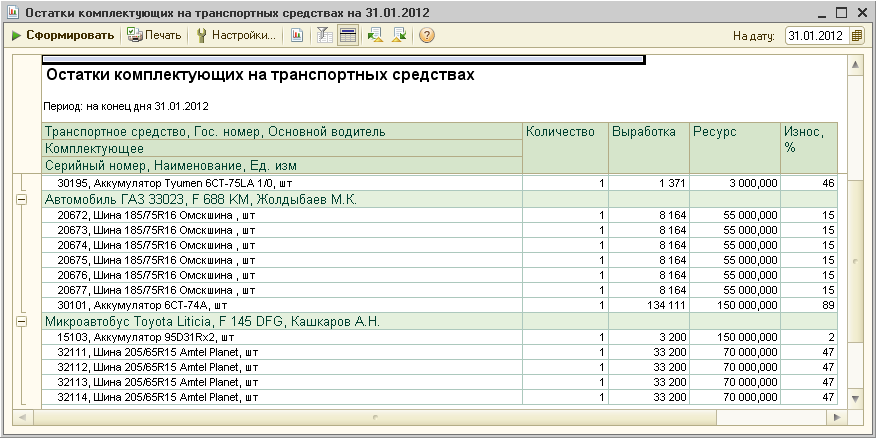Open the calendar picker beside the date field

click(857, 35)
